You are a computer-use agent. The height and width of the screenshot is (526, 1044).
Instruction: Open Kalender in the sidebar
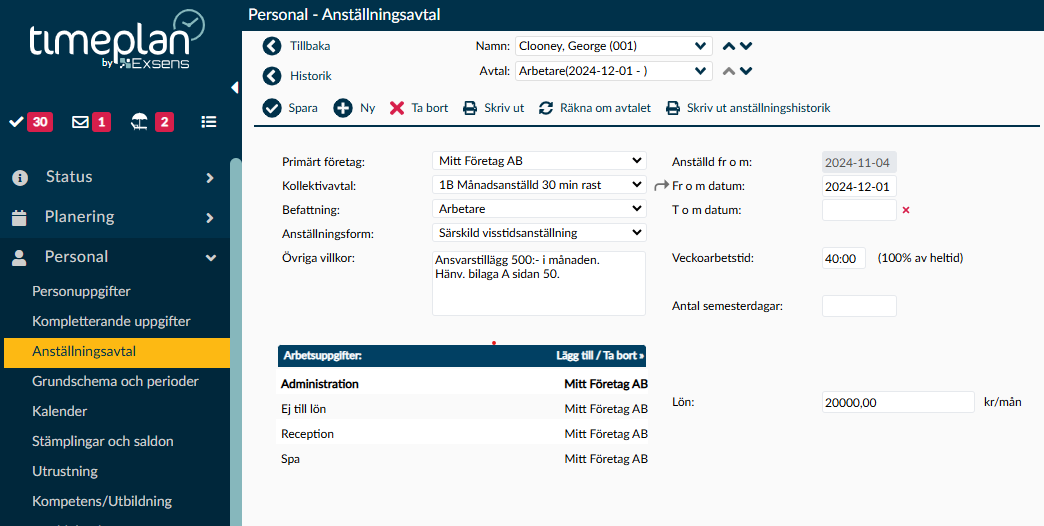coord(59,411)
